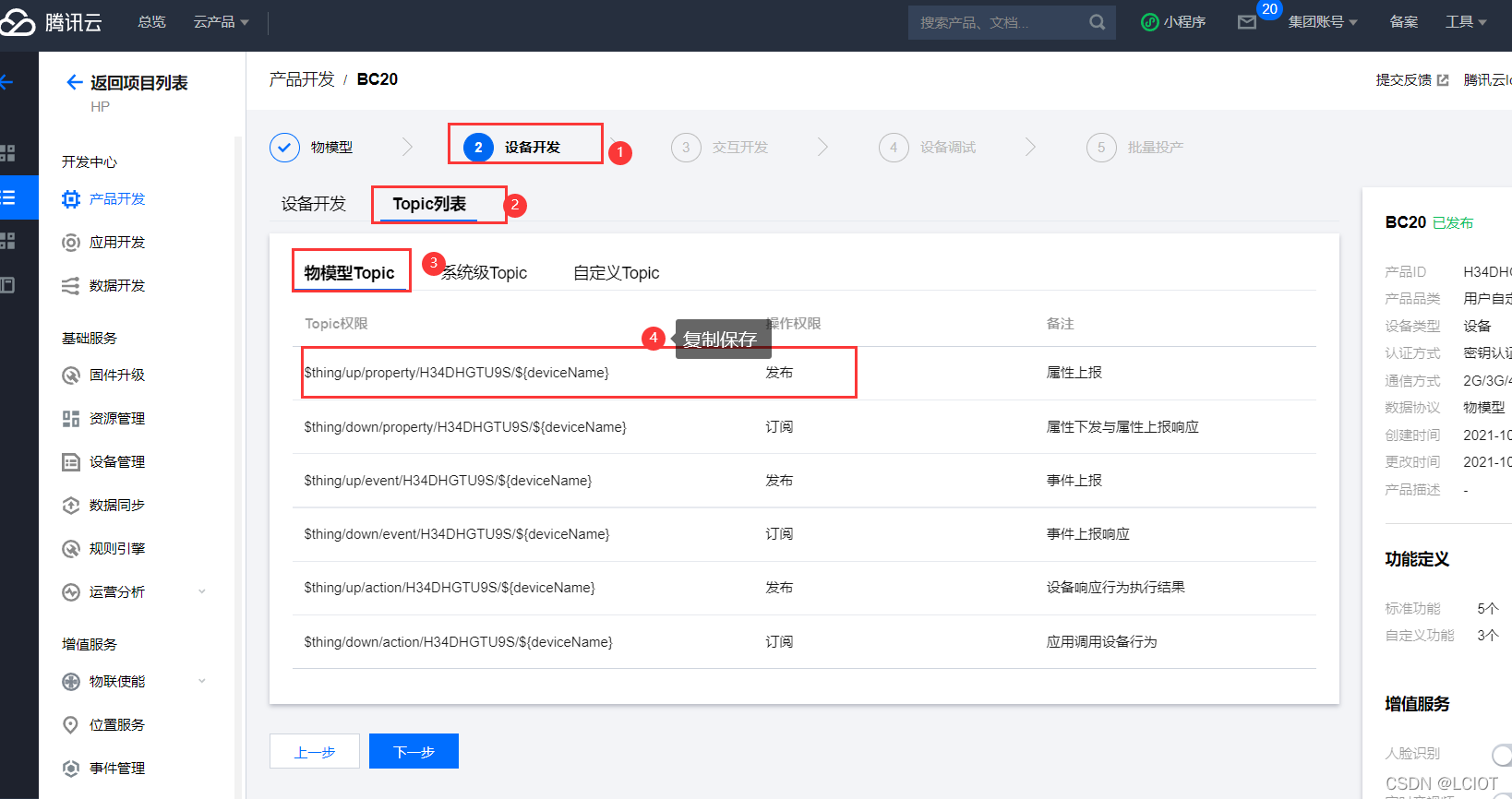
Task: Click the 上一步 button
Action: tap(315, 751)
